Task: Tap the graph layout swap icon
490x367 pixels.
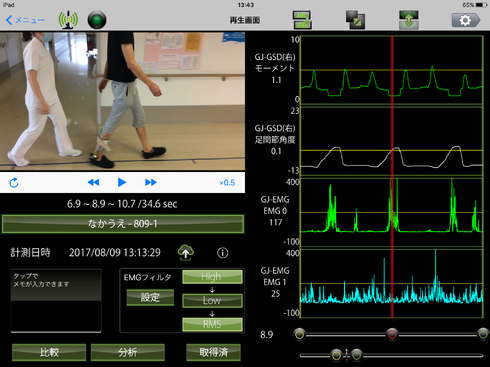Action: 302,20
